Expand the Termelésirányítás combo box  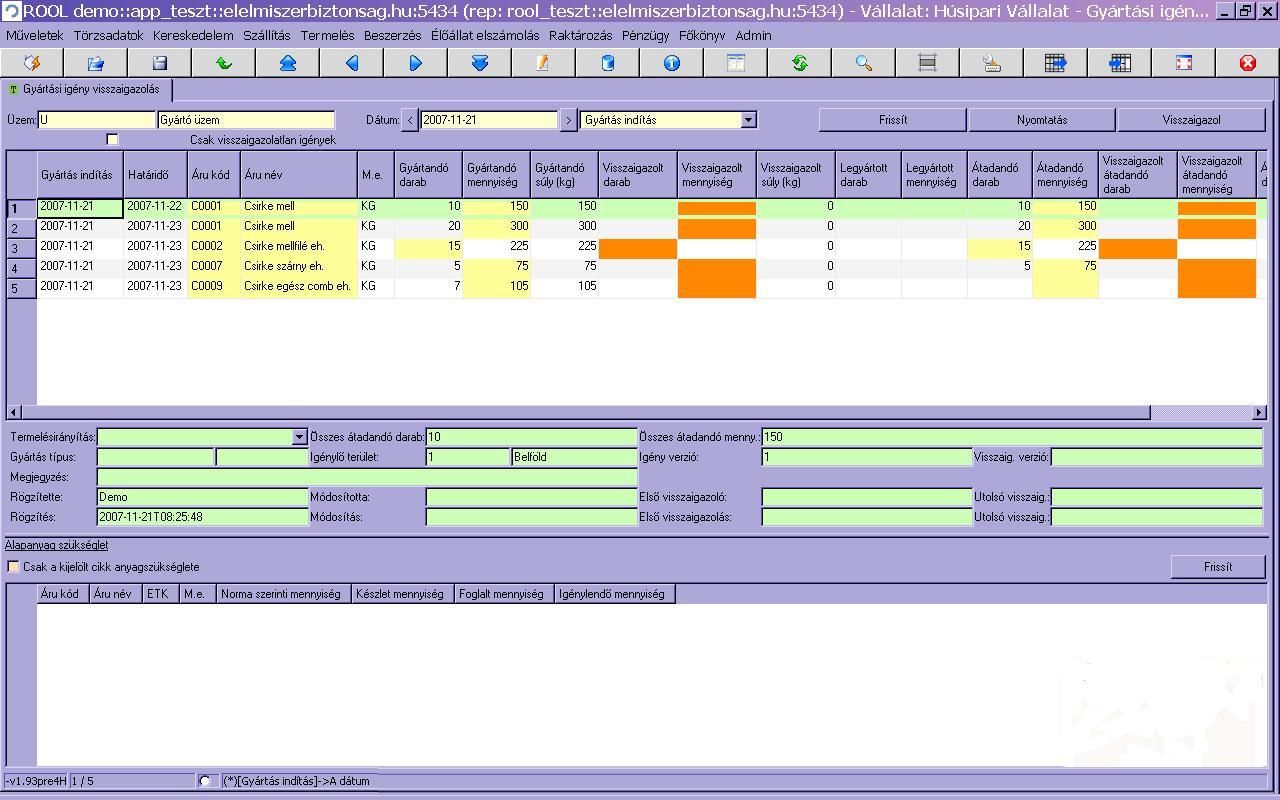[x=299, y=437]
